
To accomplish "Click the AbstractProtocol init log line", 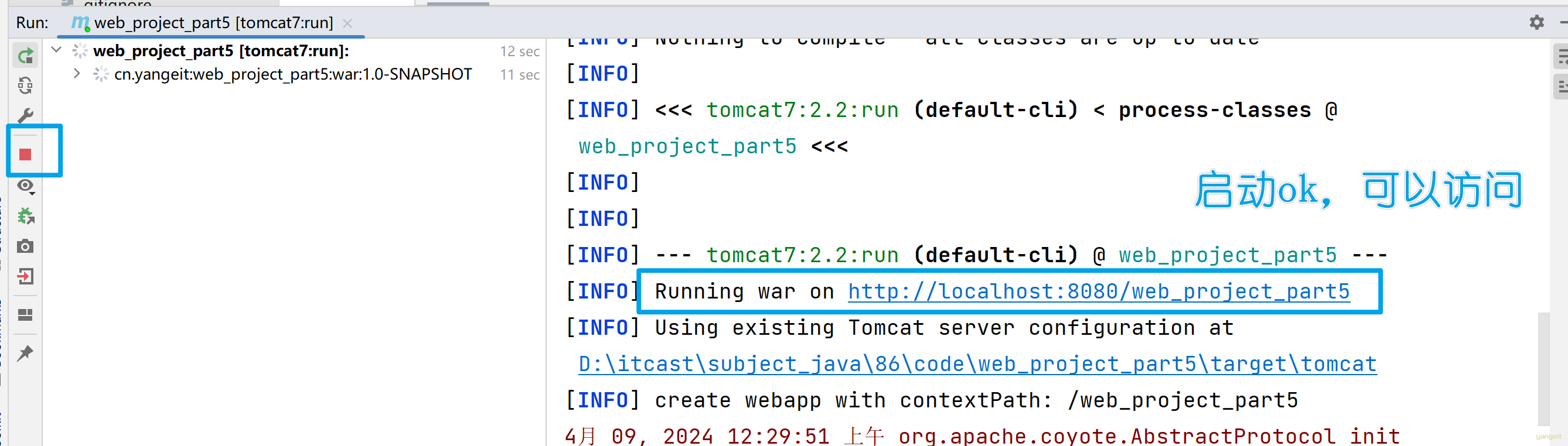I will tap(983, 435).
